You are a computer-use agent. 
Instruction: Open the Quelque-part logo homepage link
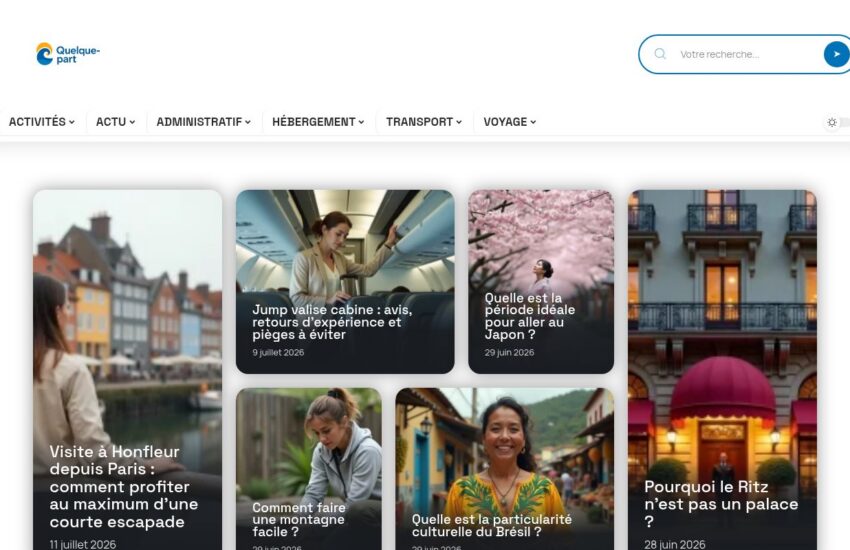68,54
